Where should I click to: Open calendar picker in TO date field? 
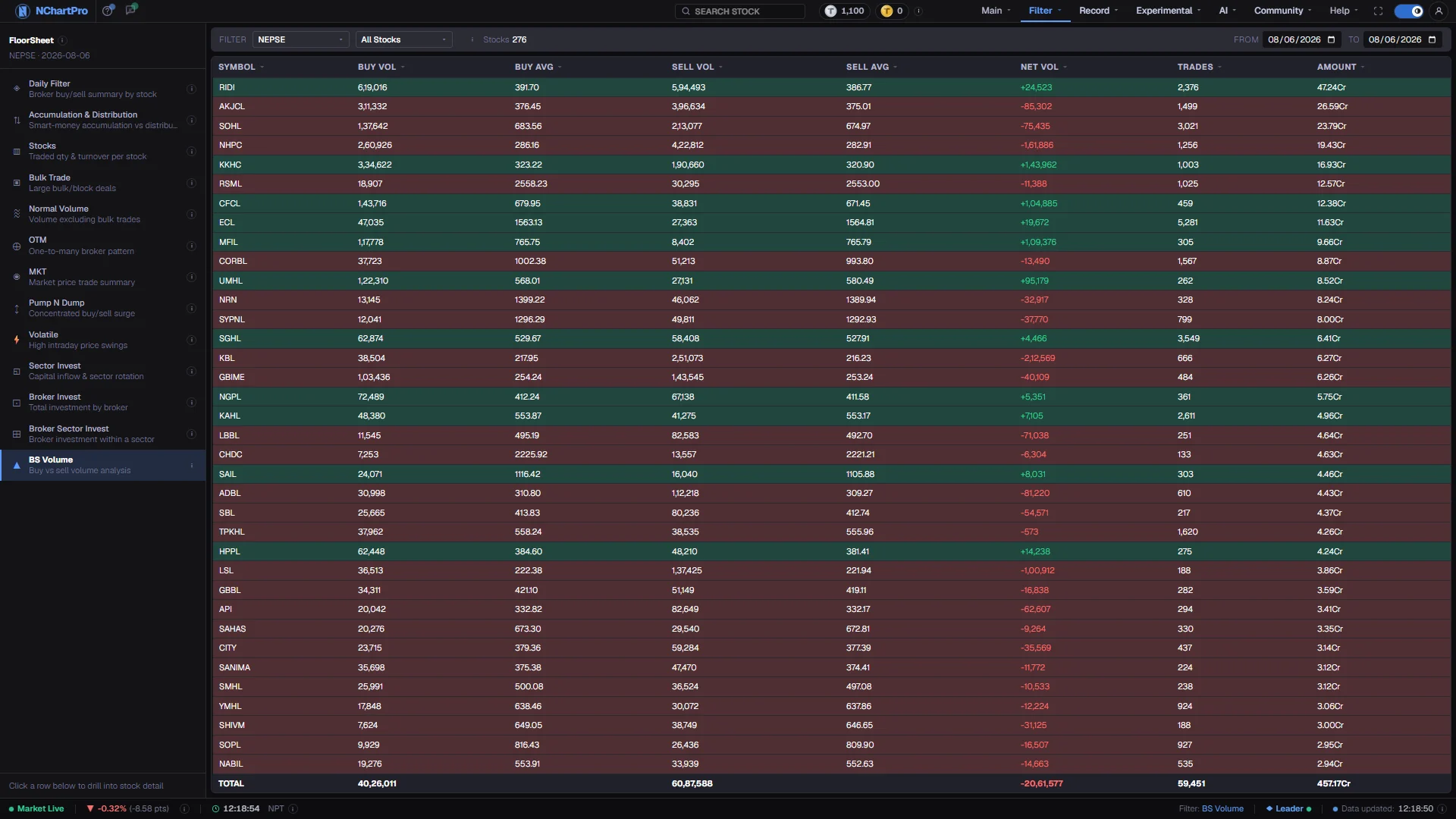click(1432, 39)
